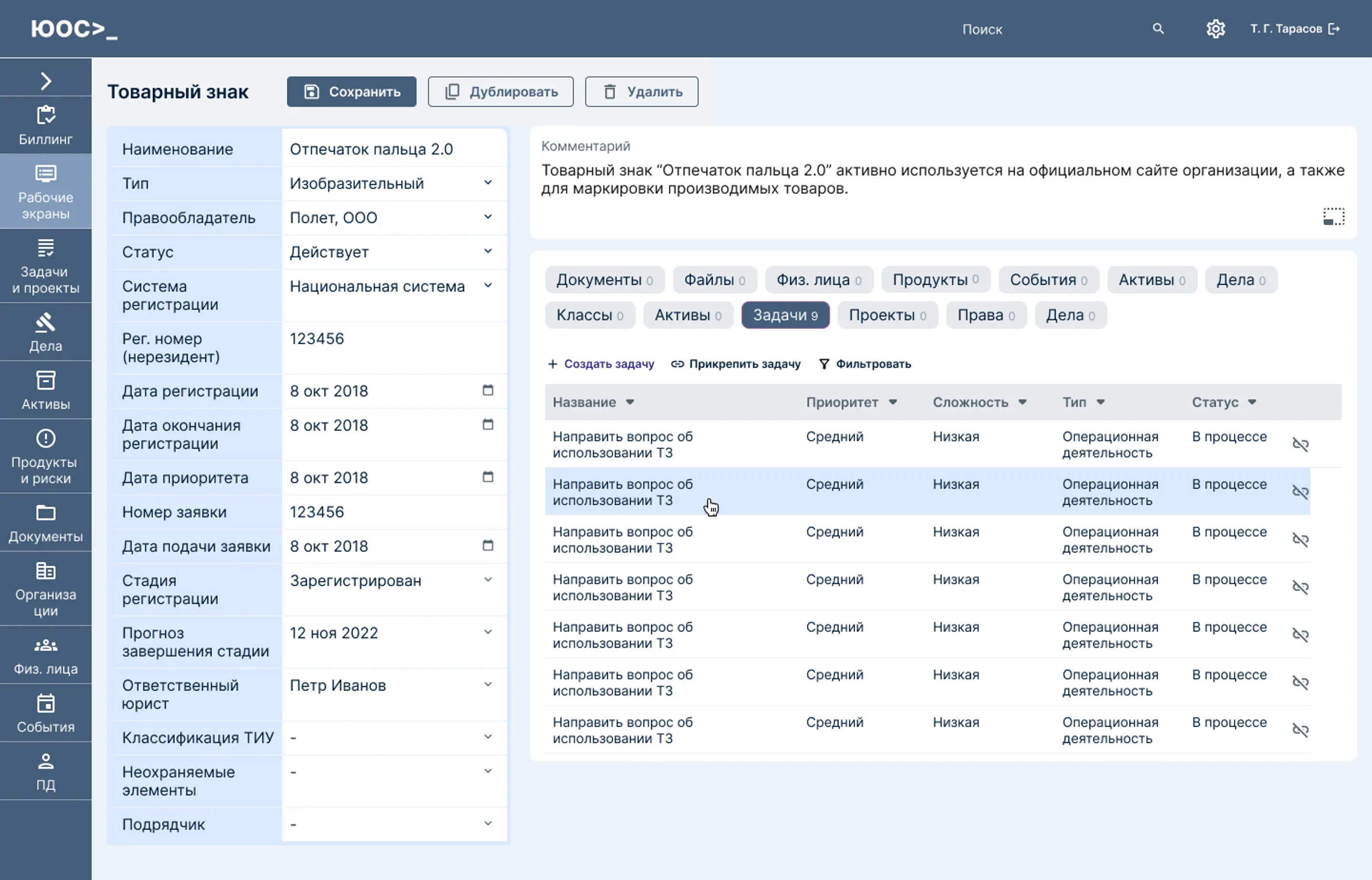Select the Проекты tab
1372x880 pixels.
887,315
